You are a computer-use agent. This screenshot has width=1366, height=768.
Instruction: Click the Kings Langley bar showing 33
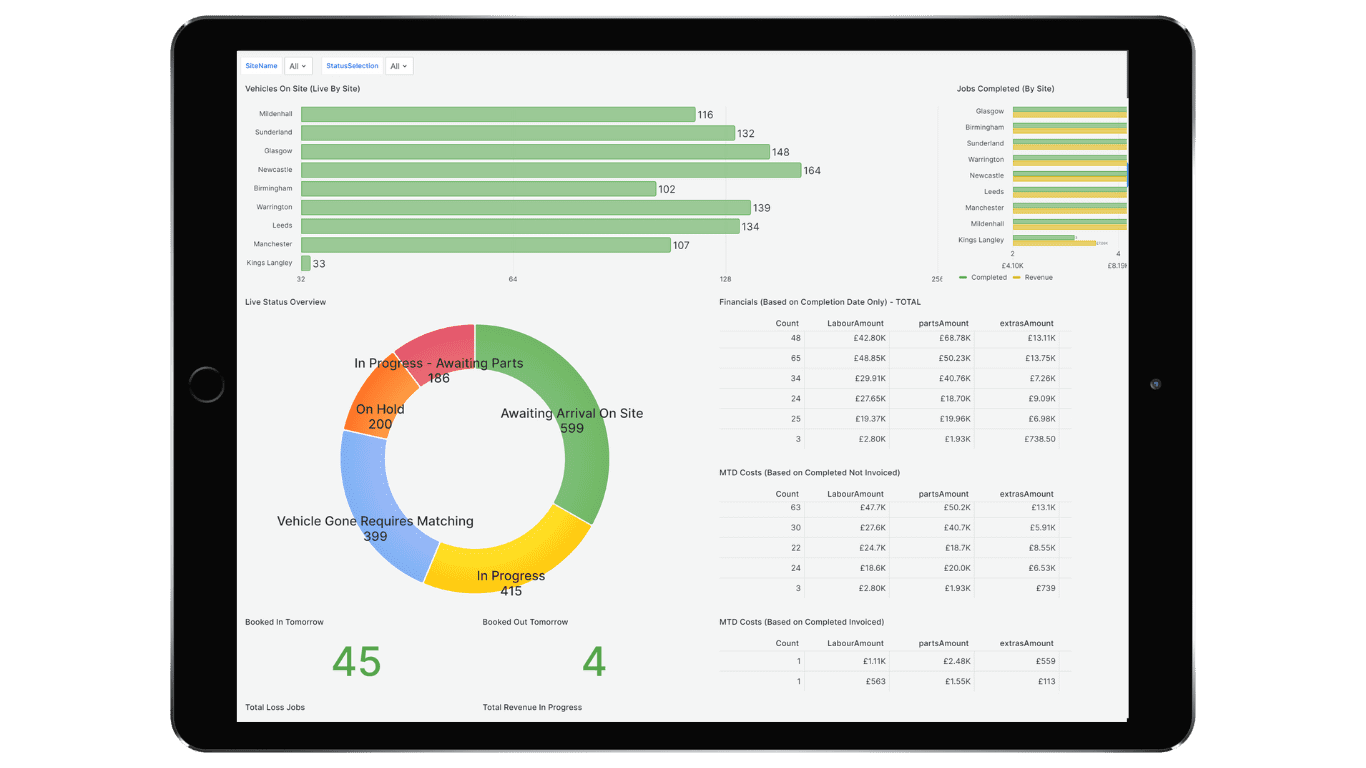306,263
